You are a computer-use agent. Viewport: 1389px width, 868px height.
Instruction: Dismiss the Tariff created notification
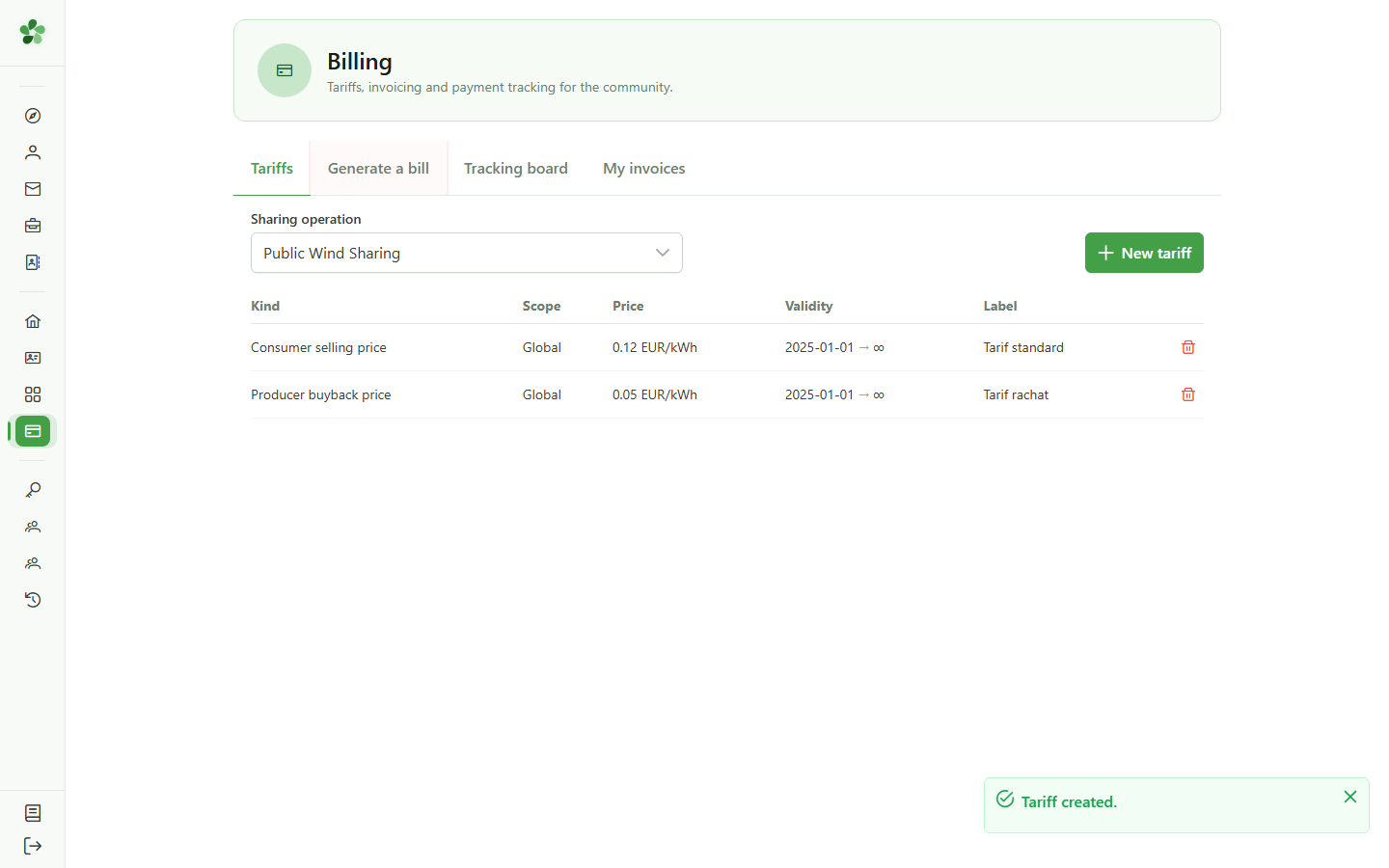[1350, 797]
